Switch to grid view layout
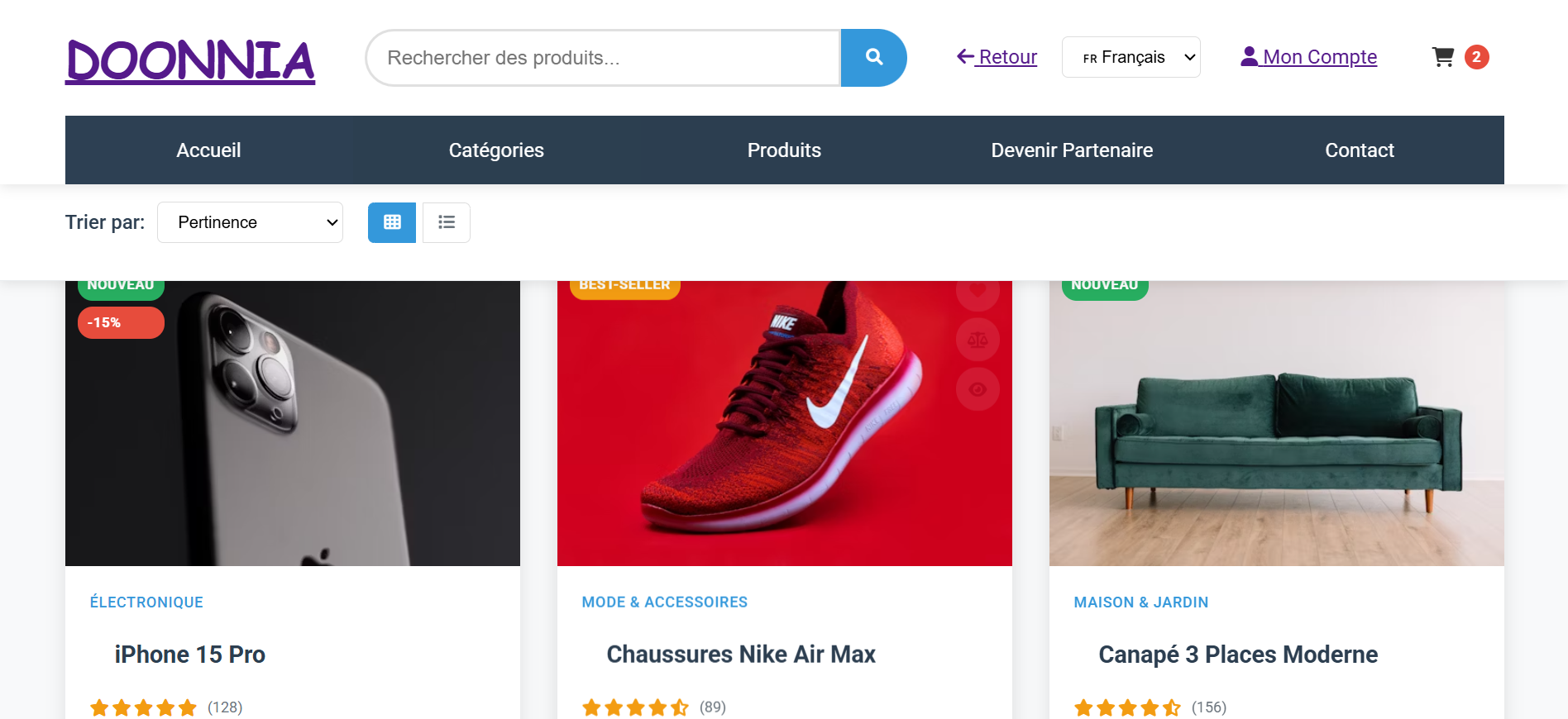Image resolution: width=1568 pixels, height=719 pixels. [391, 222]
